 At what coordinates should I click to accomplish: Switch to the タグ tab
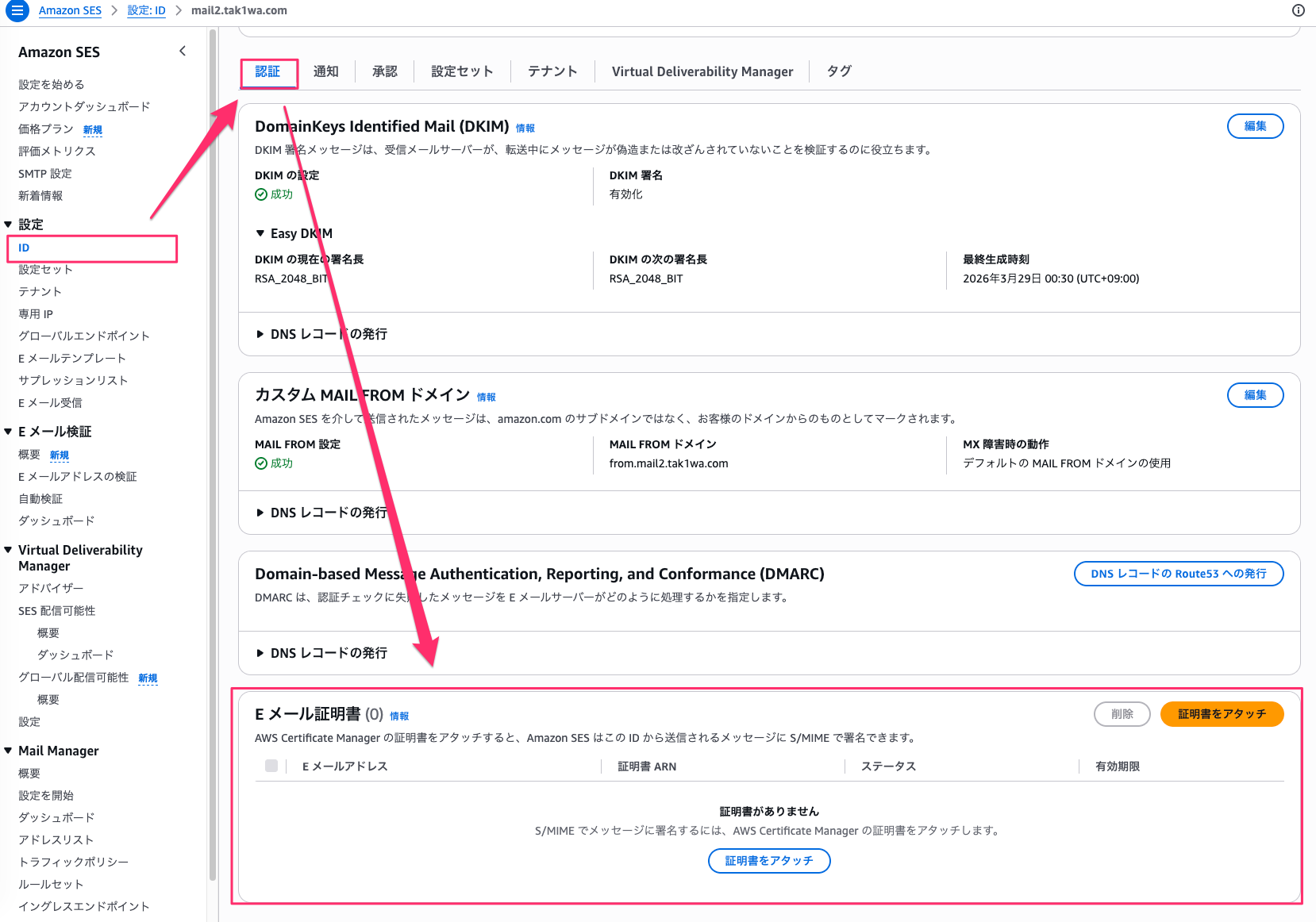click(x=839, y=71)
